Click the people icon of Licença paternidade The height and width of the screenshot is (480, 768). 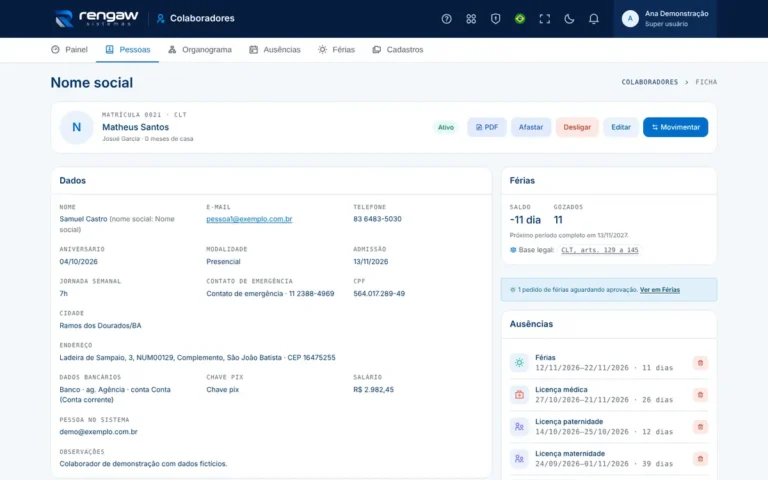[519, 427]
